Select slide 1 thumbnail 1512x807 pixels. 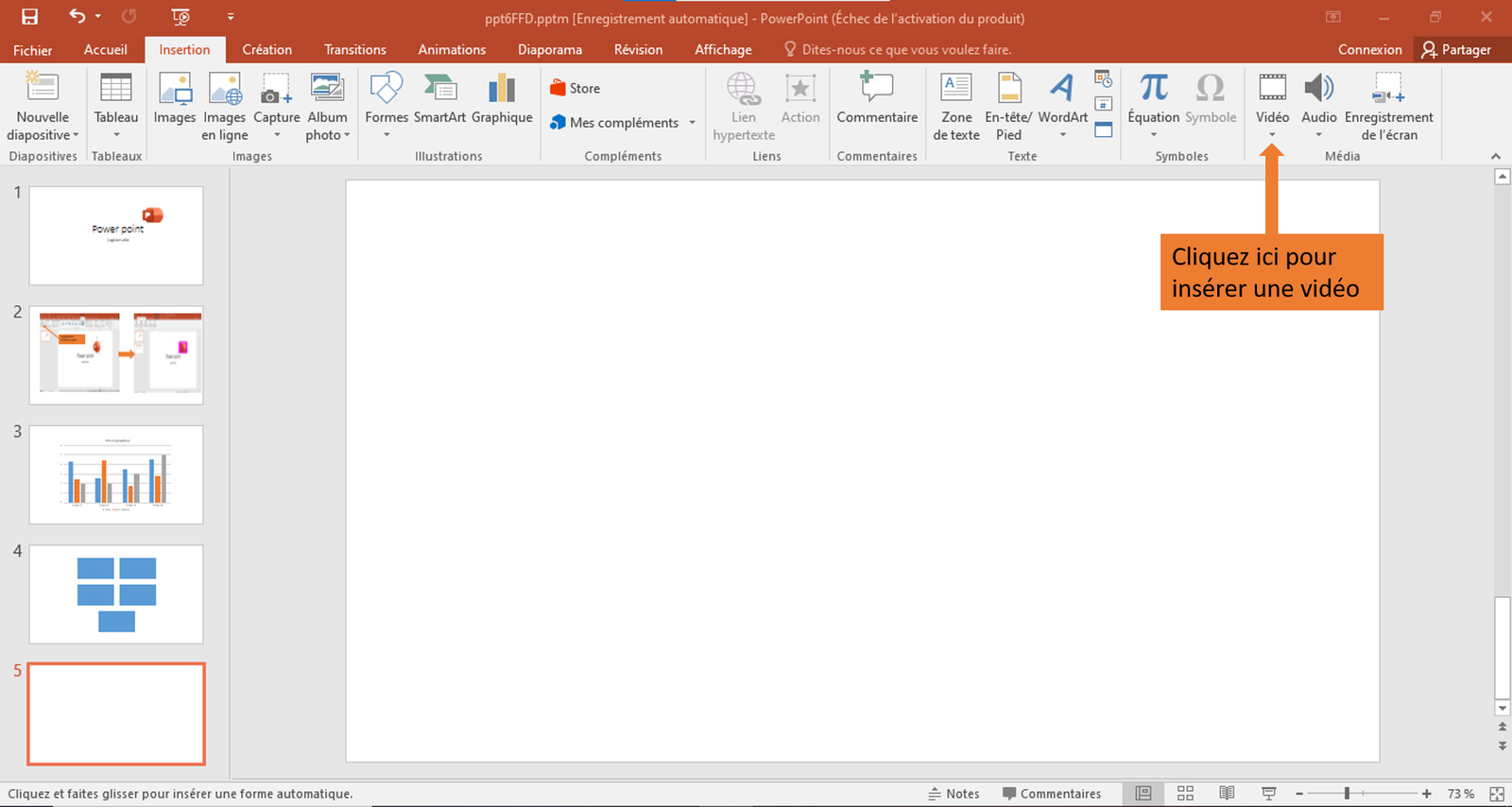(x=116, y=235)
